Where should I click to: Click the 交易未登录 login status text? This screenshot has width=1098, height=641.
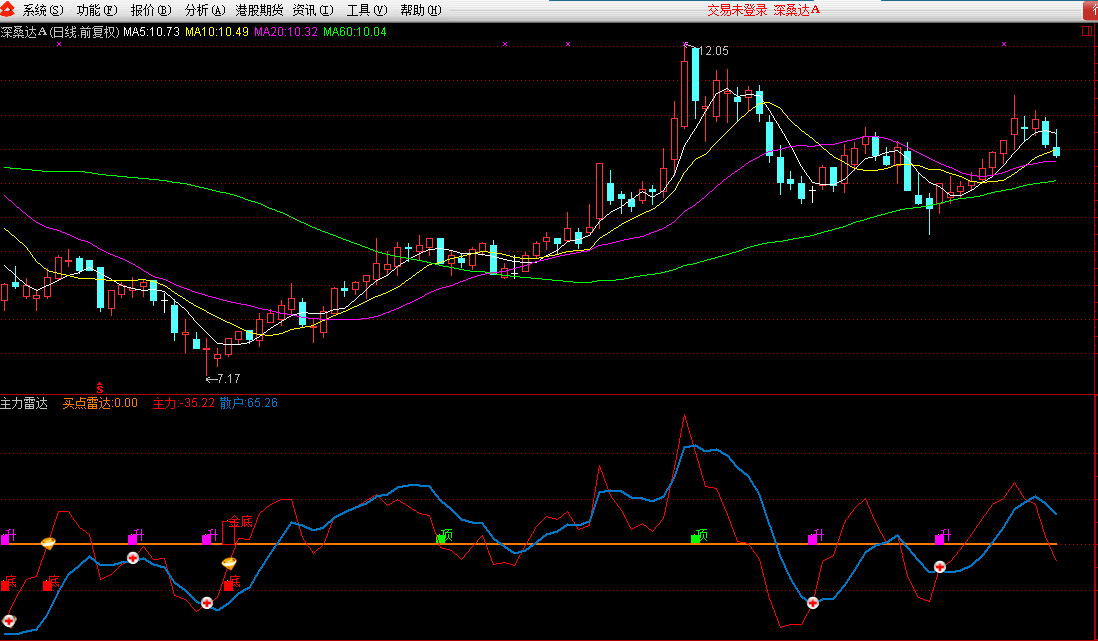click(737, 10)
